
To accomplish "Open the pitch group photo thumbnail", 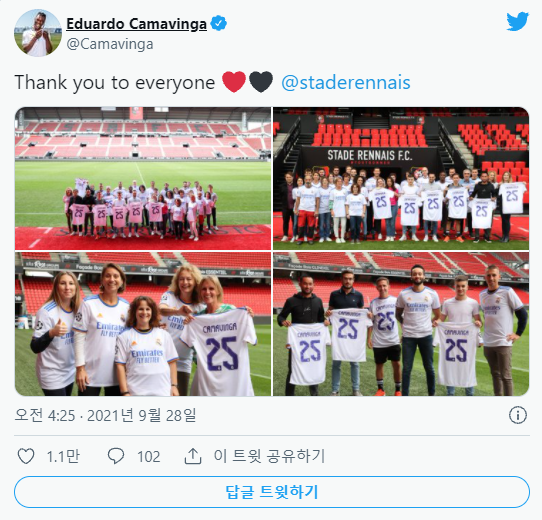I will [x=143, y=178].
